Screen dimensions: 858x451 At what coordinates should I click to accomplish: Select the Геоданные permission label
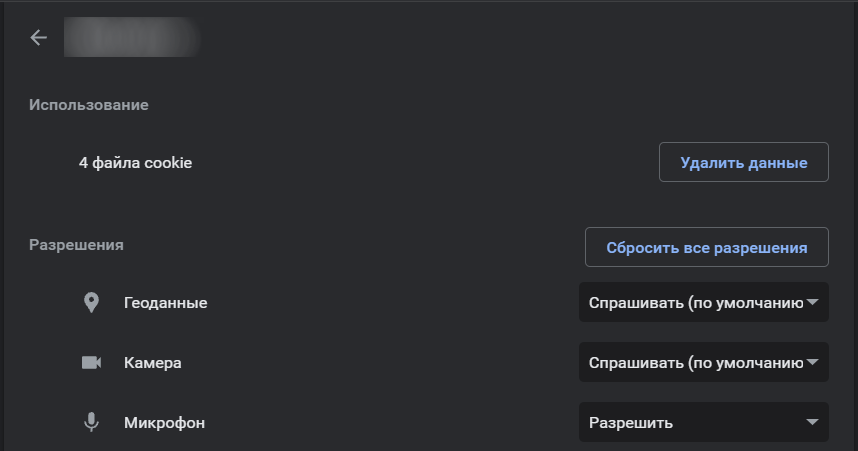click(x=166, y=303)
